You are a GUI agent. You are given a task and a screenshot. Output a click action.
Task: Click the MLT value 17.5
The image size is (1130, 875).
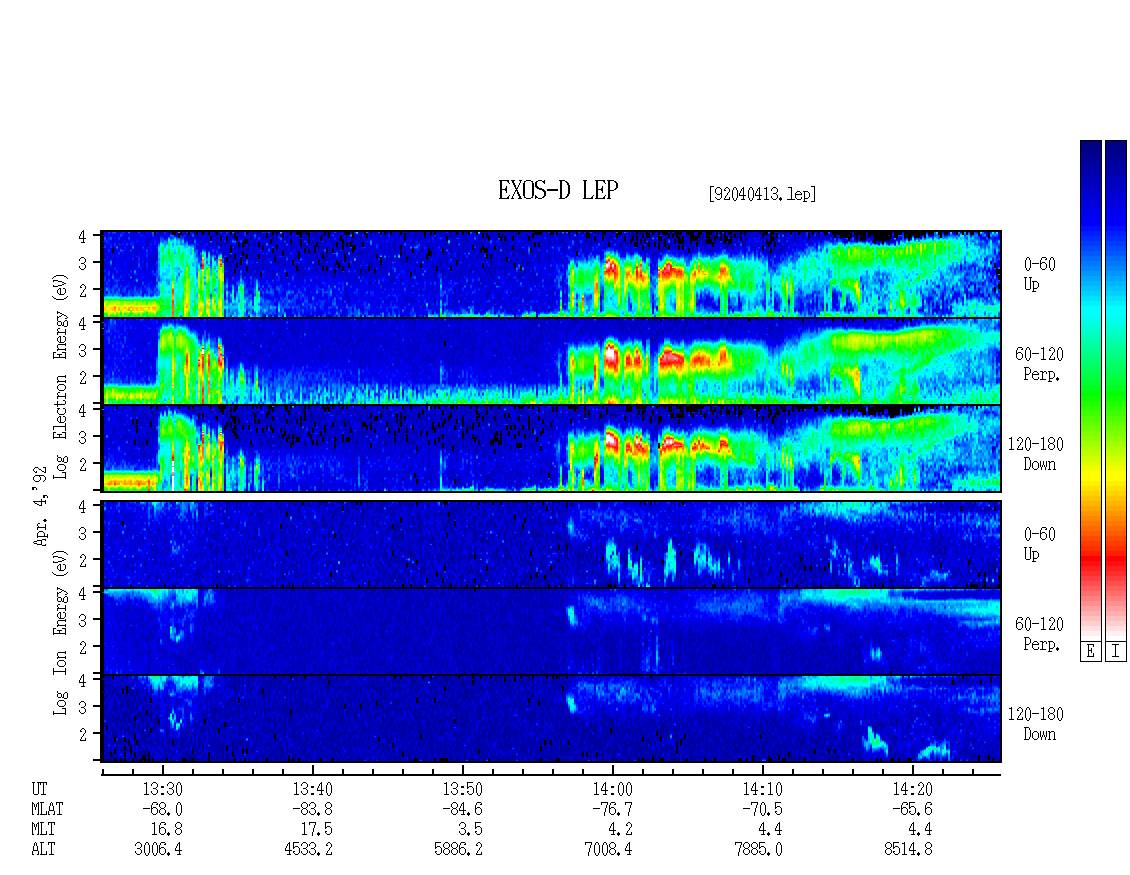pos(316,830)
